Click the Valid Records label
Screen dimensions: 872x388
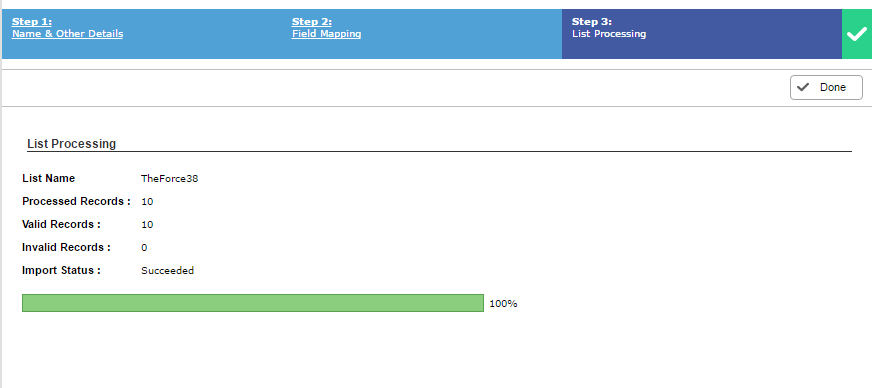[x=61, y=225]
